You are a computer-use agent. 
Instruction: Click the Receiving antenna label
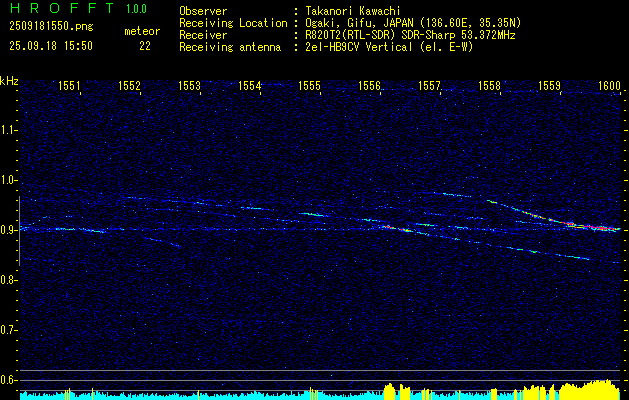(230, 47)
